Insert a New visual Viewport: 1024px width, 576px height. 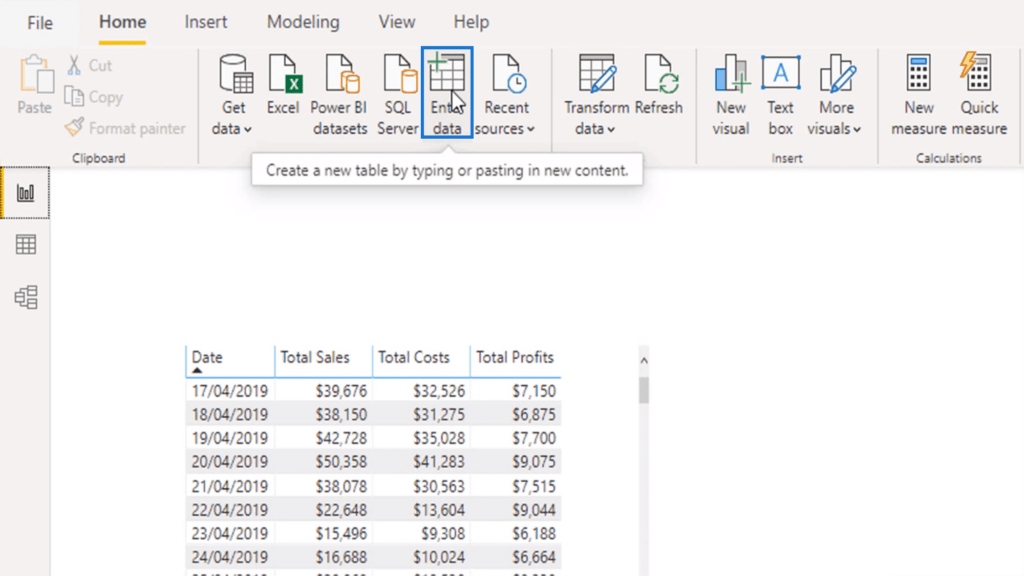[731, 95]
